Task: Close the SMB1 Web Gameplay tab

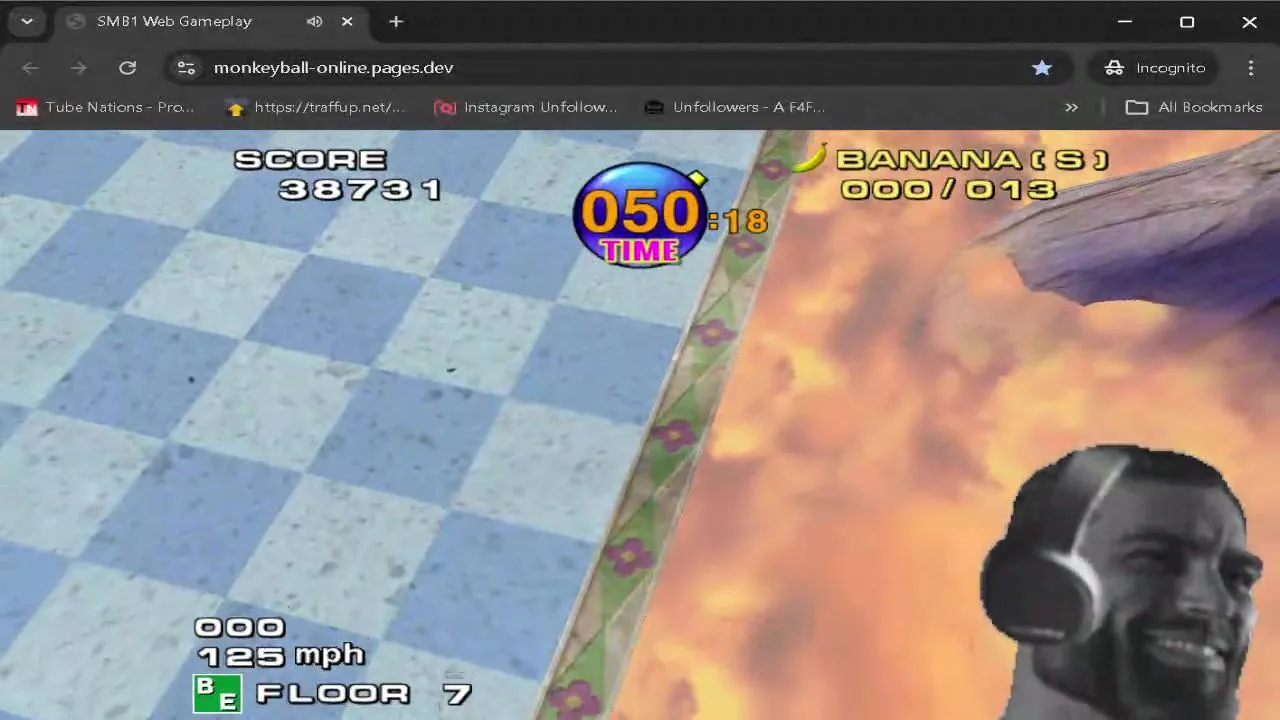Action: pyautogui.click(x=347, y=21)
